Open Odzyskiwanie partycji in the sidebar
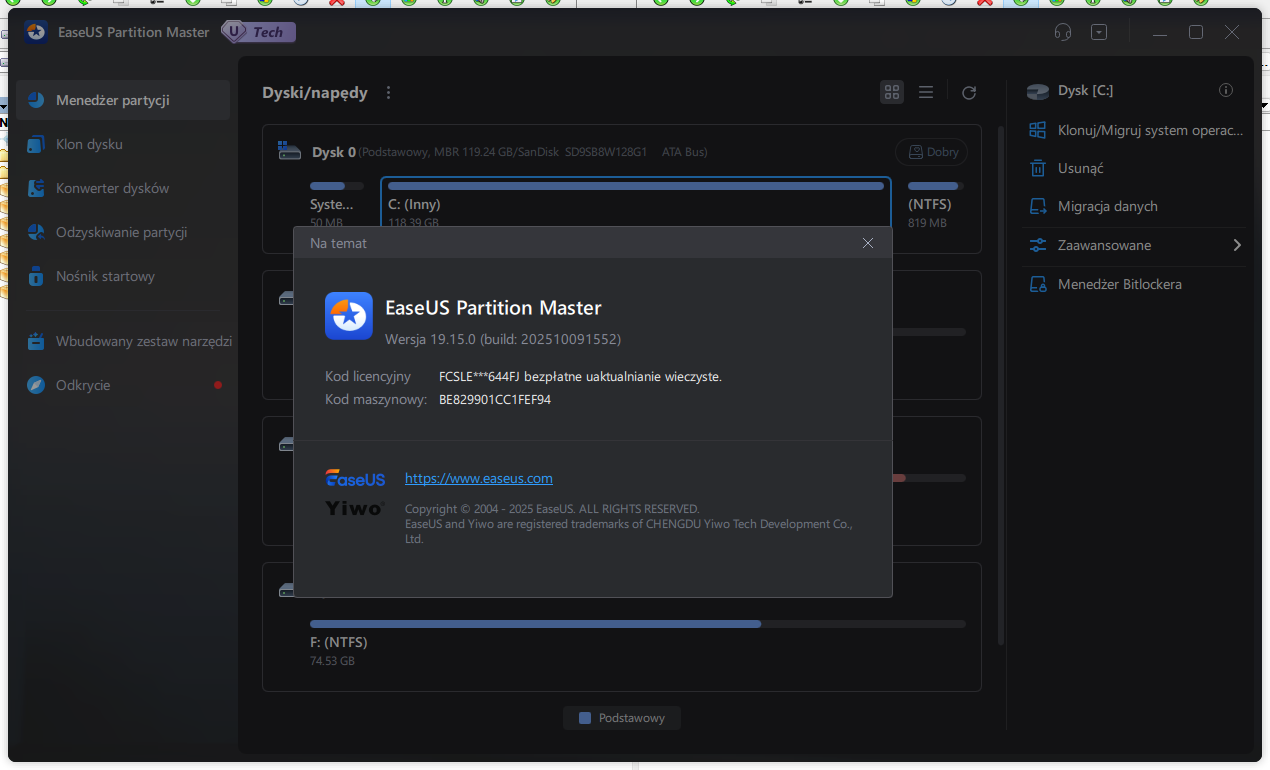Viewport: 1270px width, 770px height. tap(123, 232)
